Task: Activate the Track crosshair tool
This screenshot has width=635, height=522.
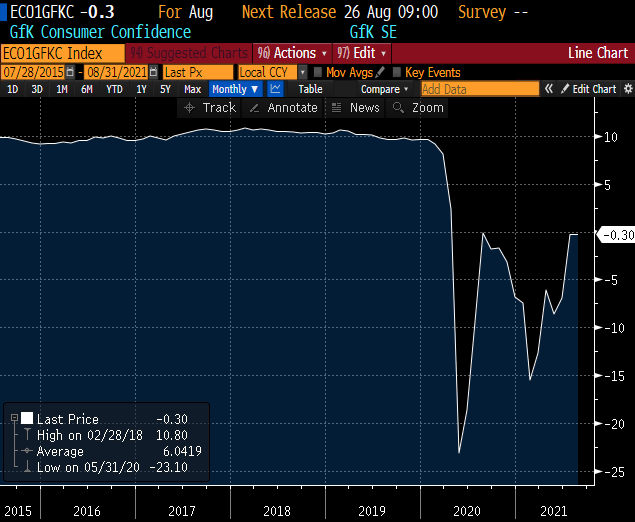Action: pyautogui.click(x=210, y=107)
